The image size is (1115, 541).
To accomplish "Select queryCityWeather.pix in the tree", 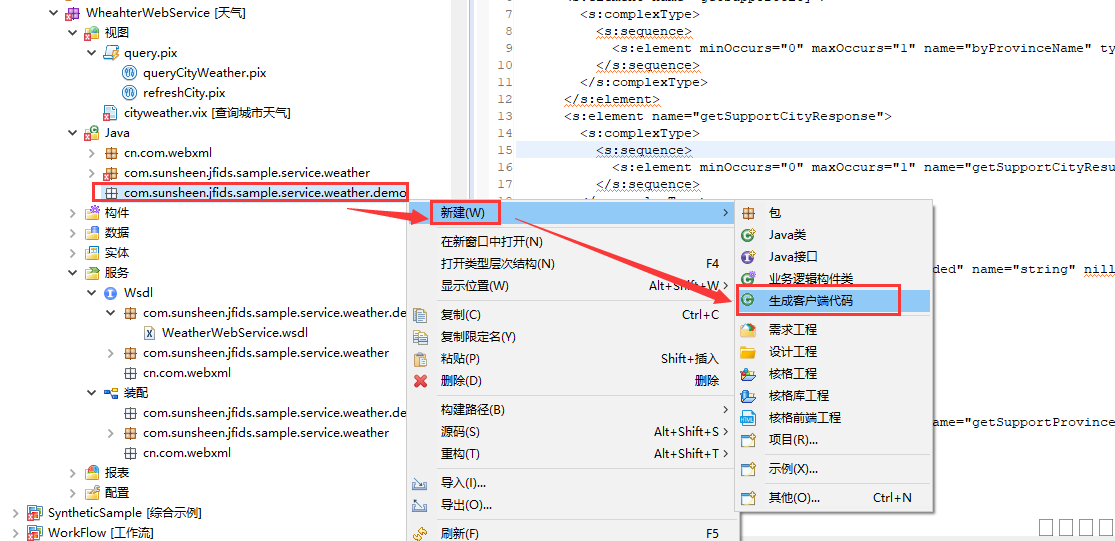I will pyautogui.click(x=204, y=73).
